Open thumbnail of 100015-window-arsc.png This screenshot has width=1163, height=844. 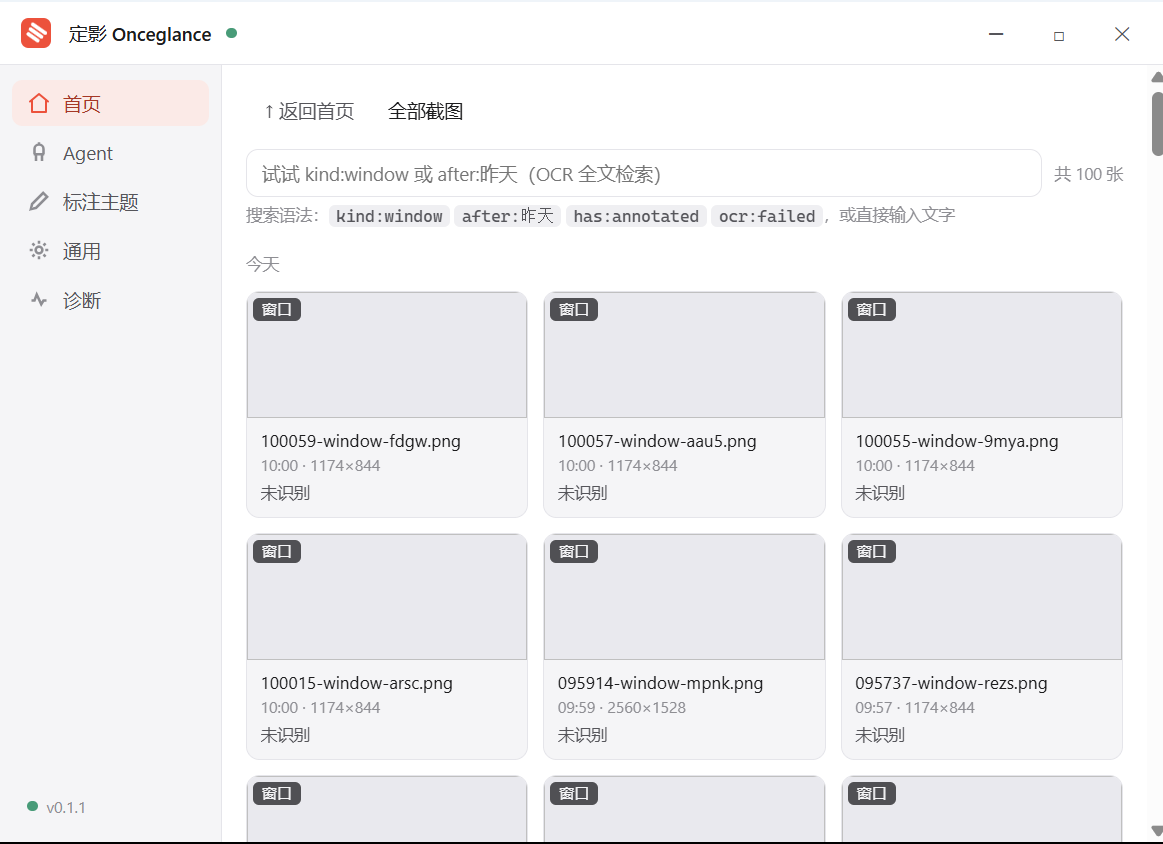[387, 597]
